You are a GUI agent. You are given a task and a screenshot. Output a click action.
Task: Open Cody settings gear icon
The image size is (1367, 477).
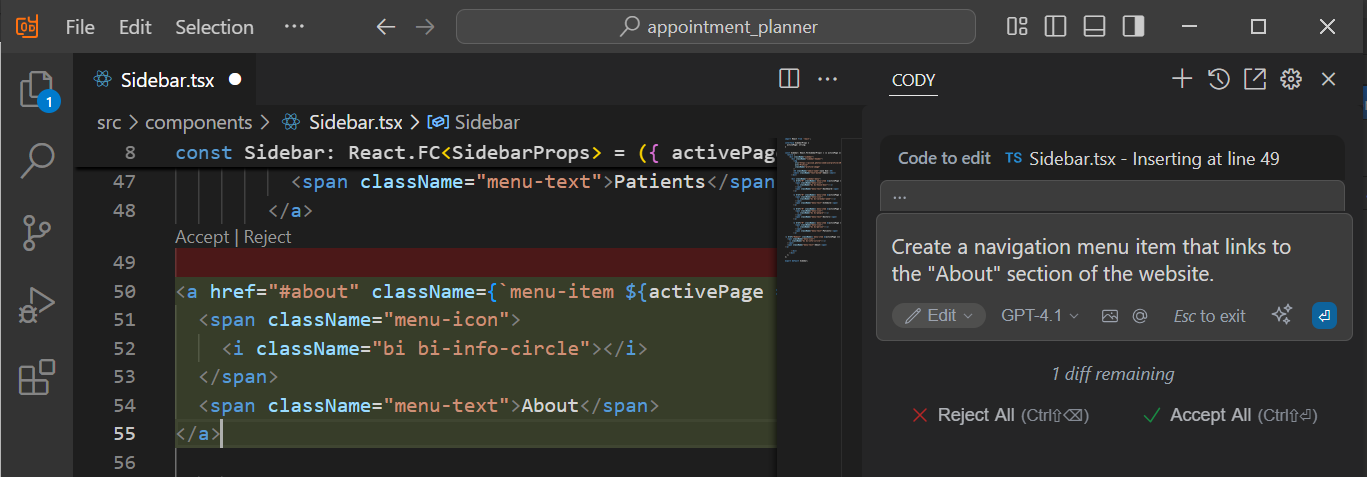[1291, 80]
